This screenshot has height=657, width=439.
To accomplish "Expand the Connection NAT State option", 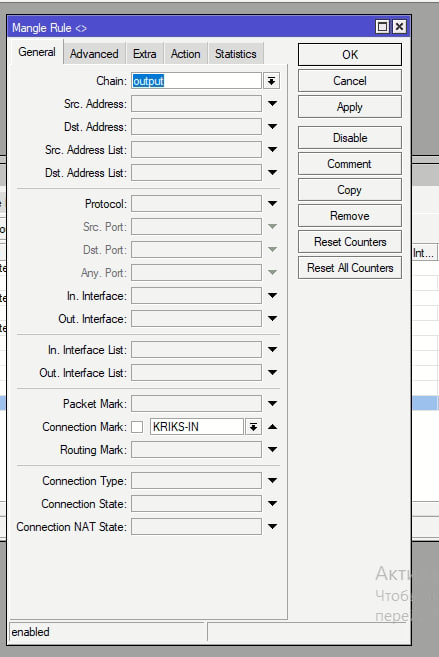I will (272, 527).
